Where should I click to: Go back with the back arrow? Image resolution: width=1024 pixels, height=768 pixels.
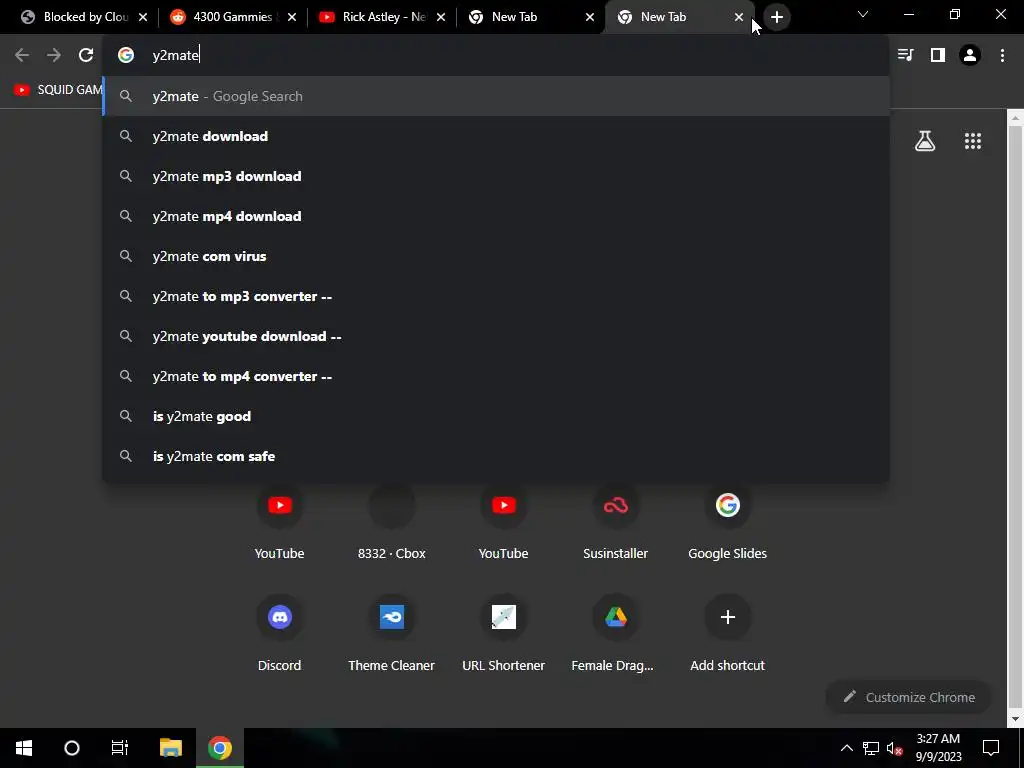22,56
